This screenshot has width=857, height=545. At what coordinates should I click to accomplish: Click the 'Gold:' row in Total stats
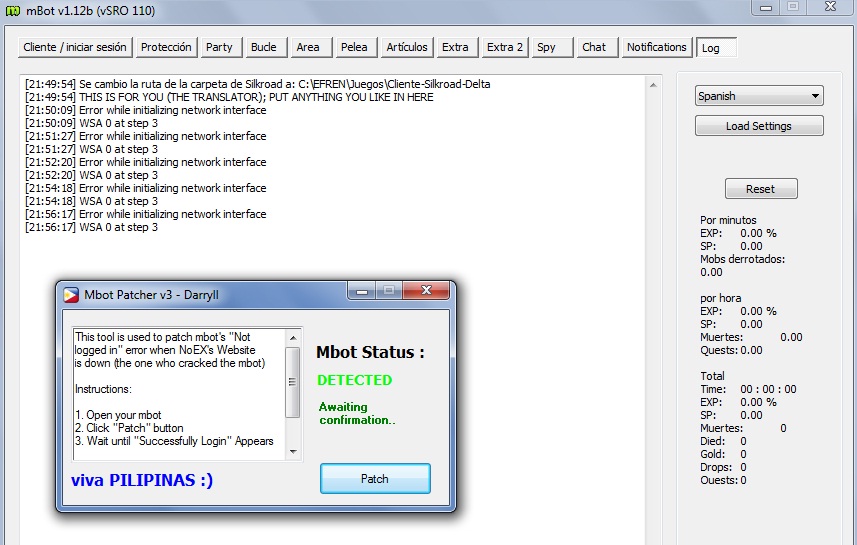(723, 455)
